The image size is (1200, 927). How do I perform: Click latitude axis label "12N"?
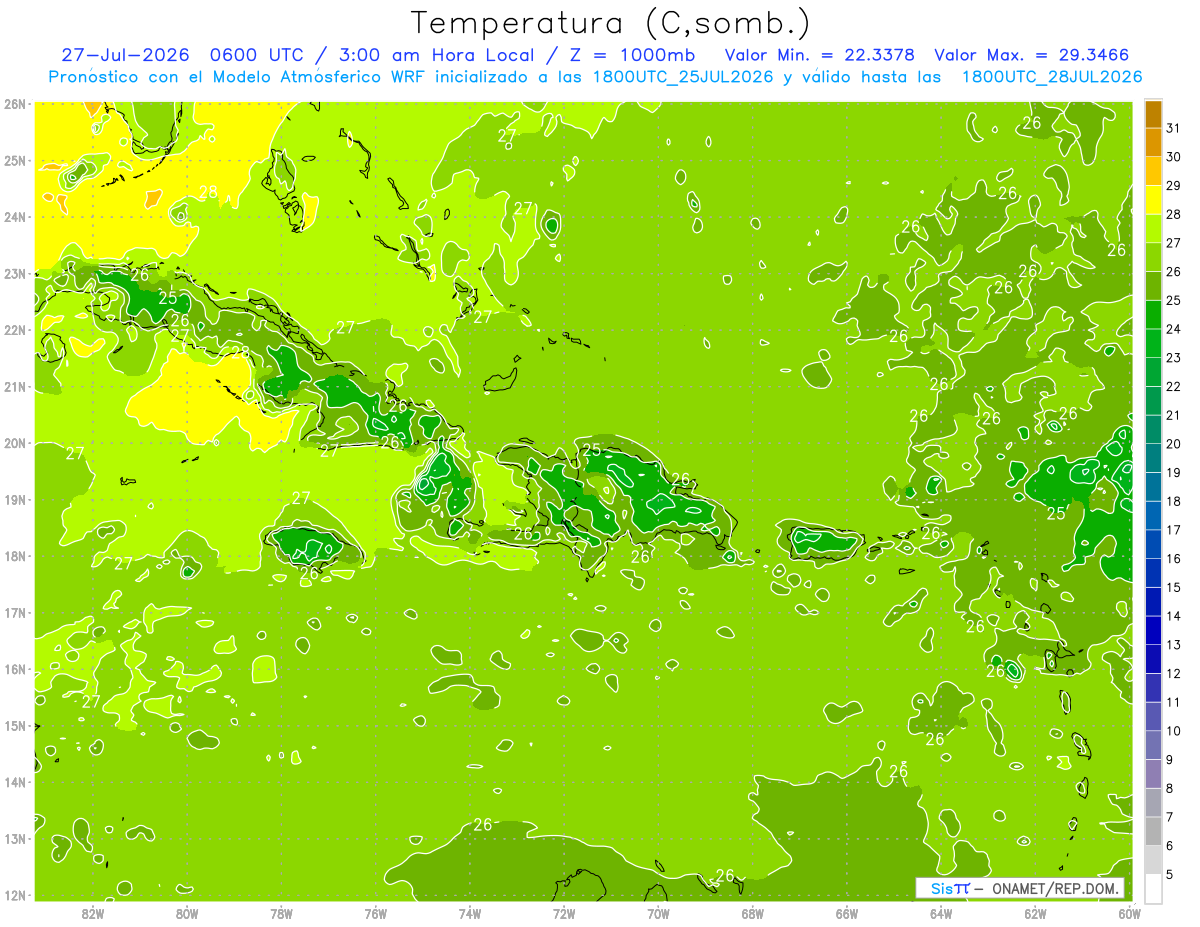pos(15,895)
